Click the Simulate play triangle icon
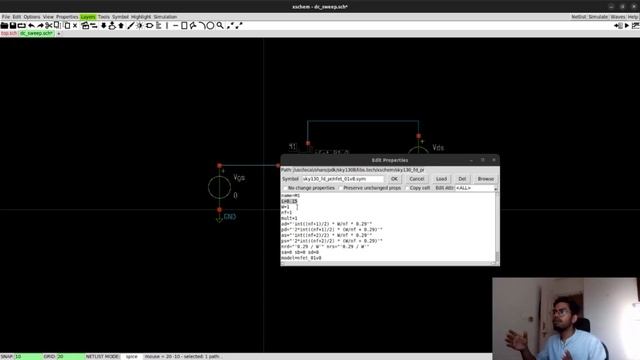Viewport: 640px width, 360px height. tap(627, 25)
